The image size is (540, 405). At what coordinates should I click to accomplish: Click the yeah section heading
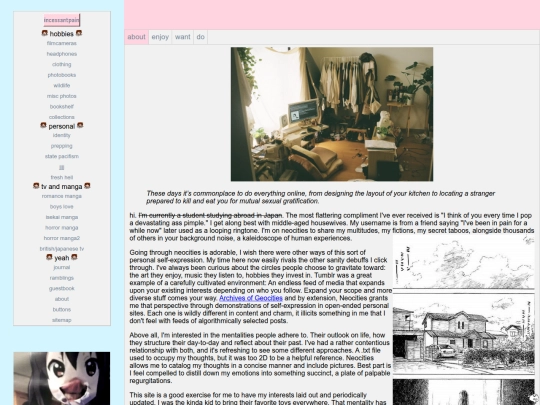[x=62, y=258]
